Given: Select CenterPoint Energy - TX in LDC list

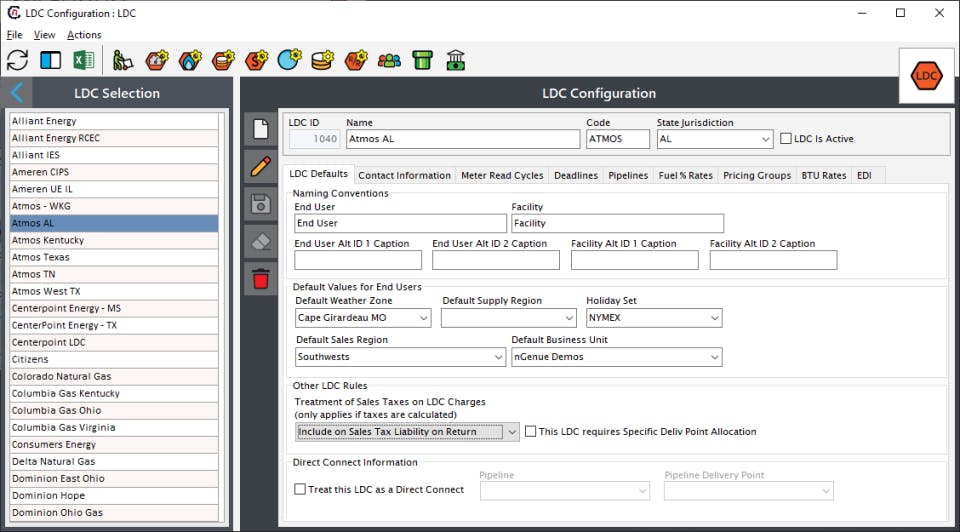Looking at the screenshot, I should coord(114,326).
